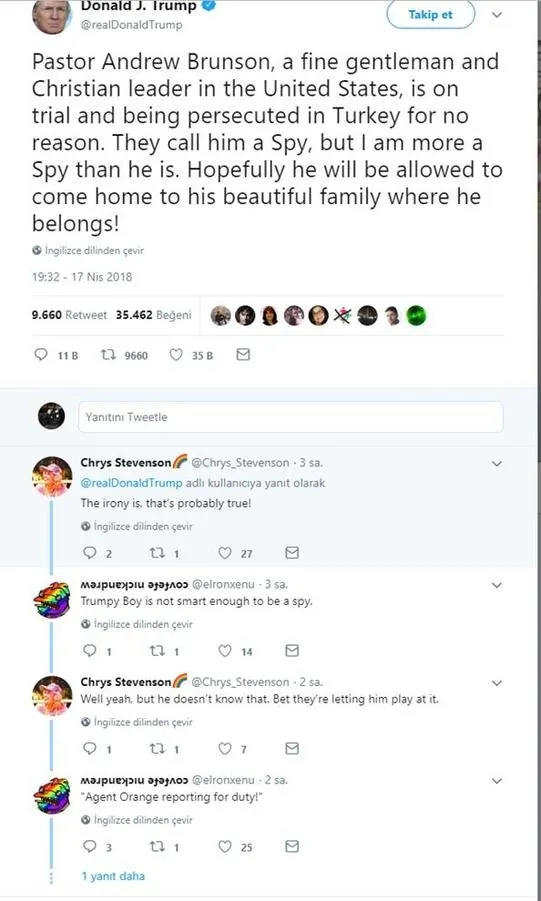
Task: Like the main tweet with 35 B
Action: pyautogui.click(x=176, y=355)
